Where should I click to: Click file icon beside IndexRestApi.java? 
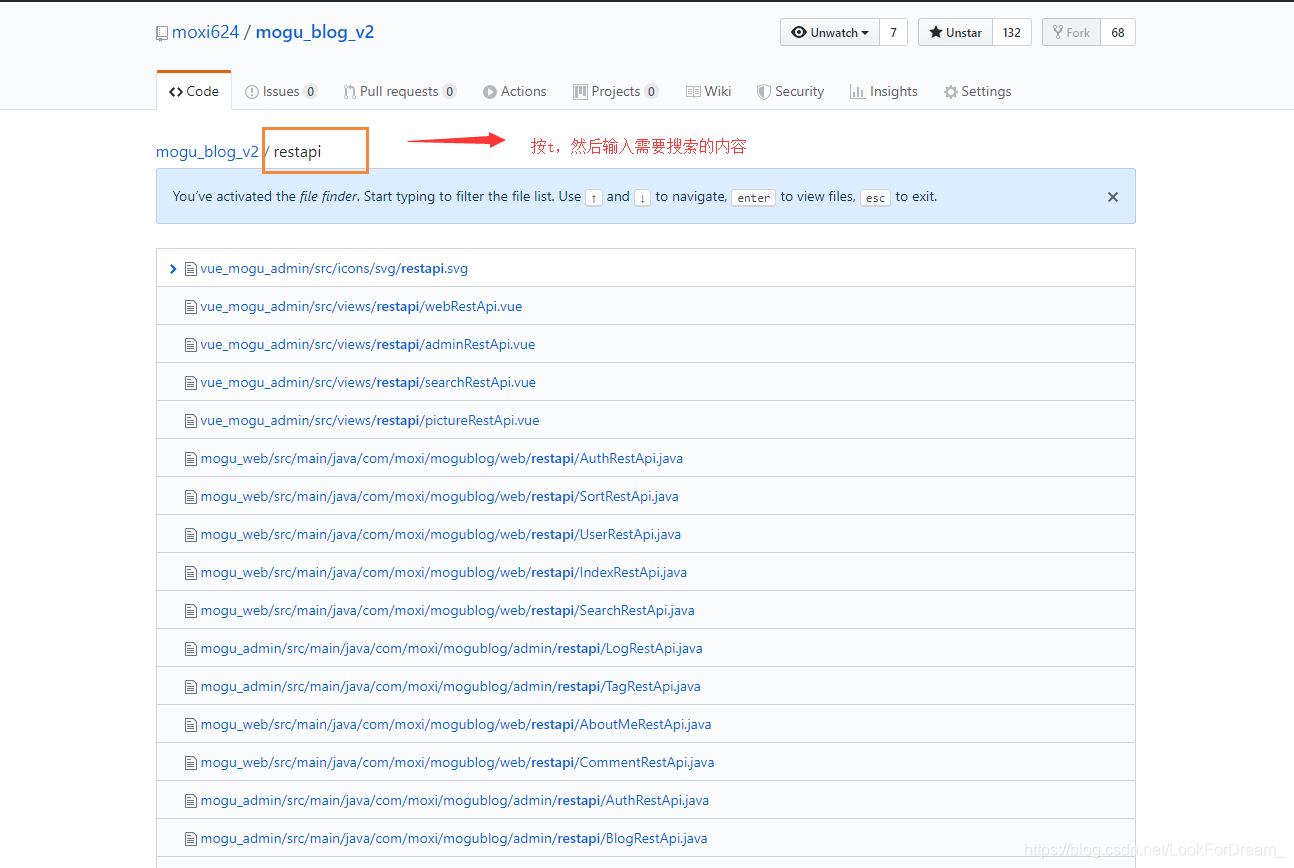[190, 573]
